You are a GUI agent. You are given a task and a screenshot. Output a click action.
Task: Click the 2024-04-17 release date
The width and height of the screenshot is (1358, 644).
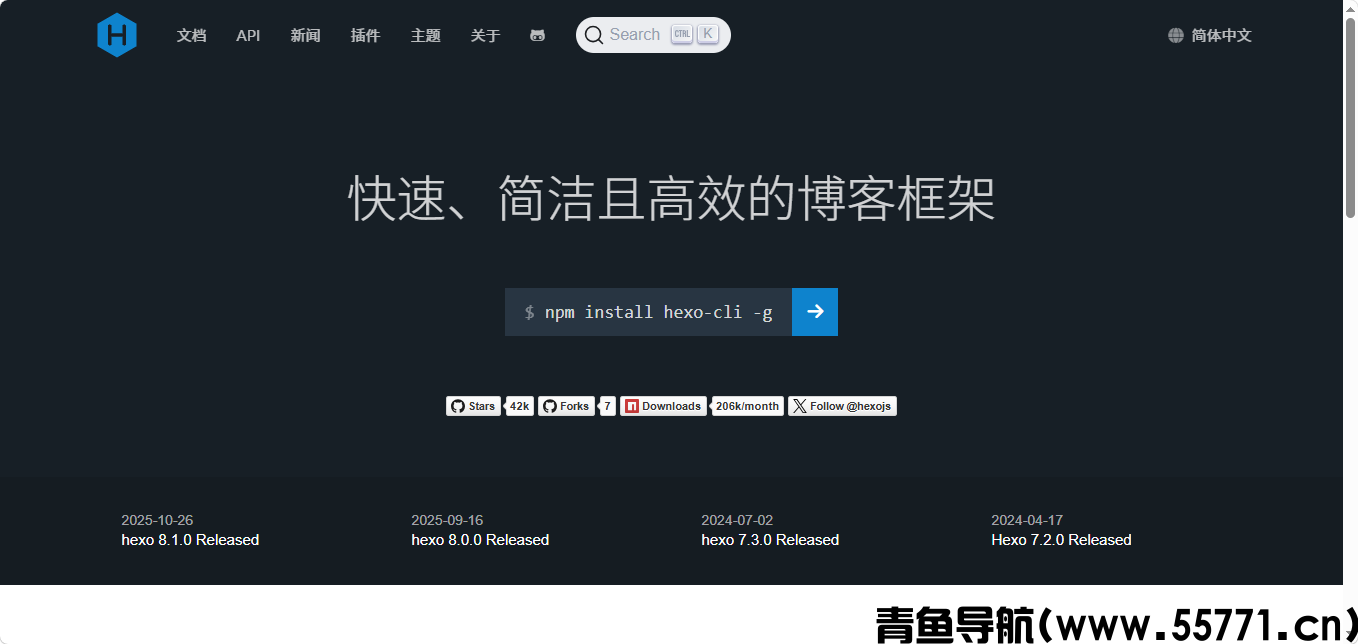point(1027,520)
